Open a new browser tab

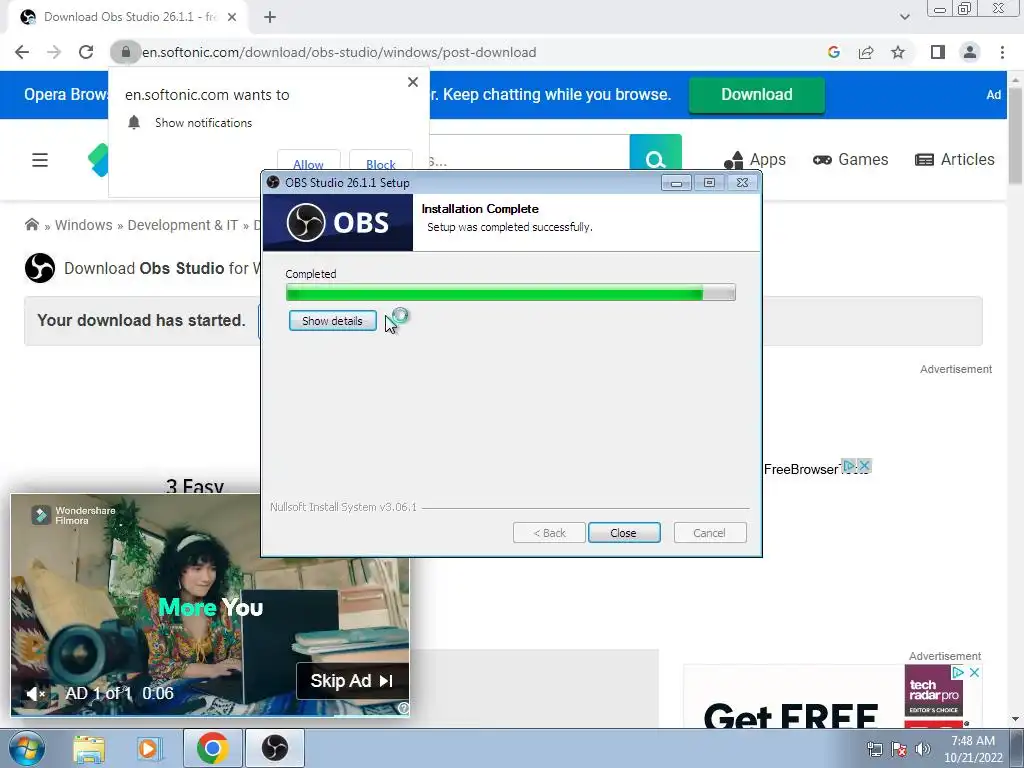[270, 18]
